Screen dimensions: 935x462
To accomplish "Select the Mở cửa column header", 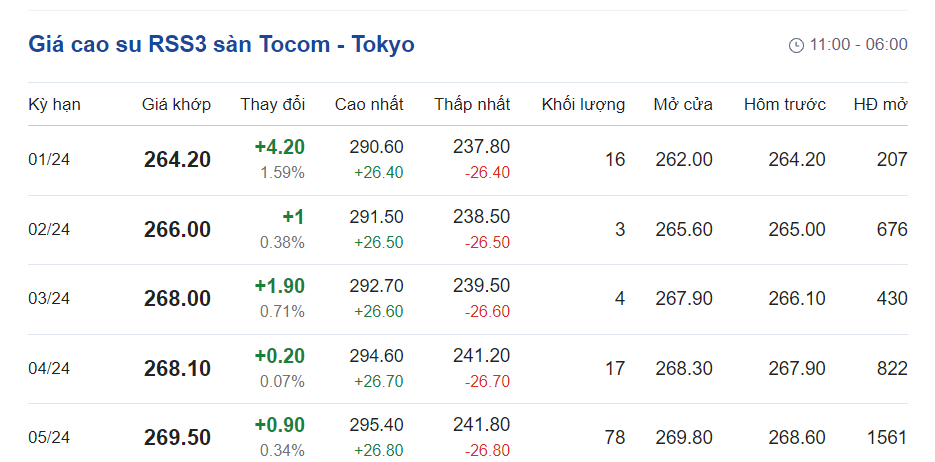I will (683, 104).
